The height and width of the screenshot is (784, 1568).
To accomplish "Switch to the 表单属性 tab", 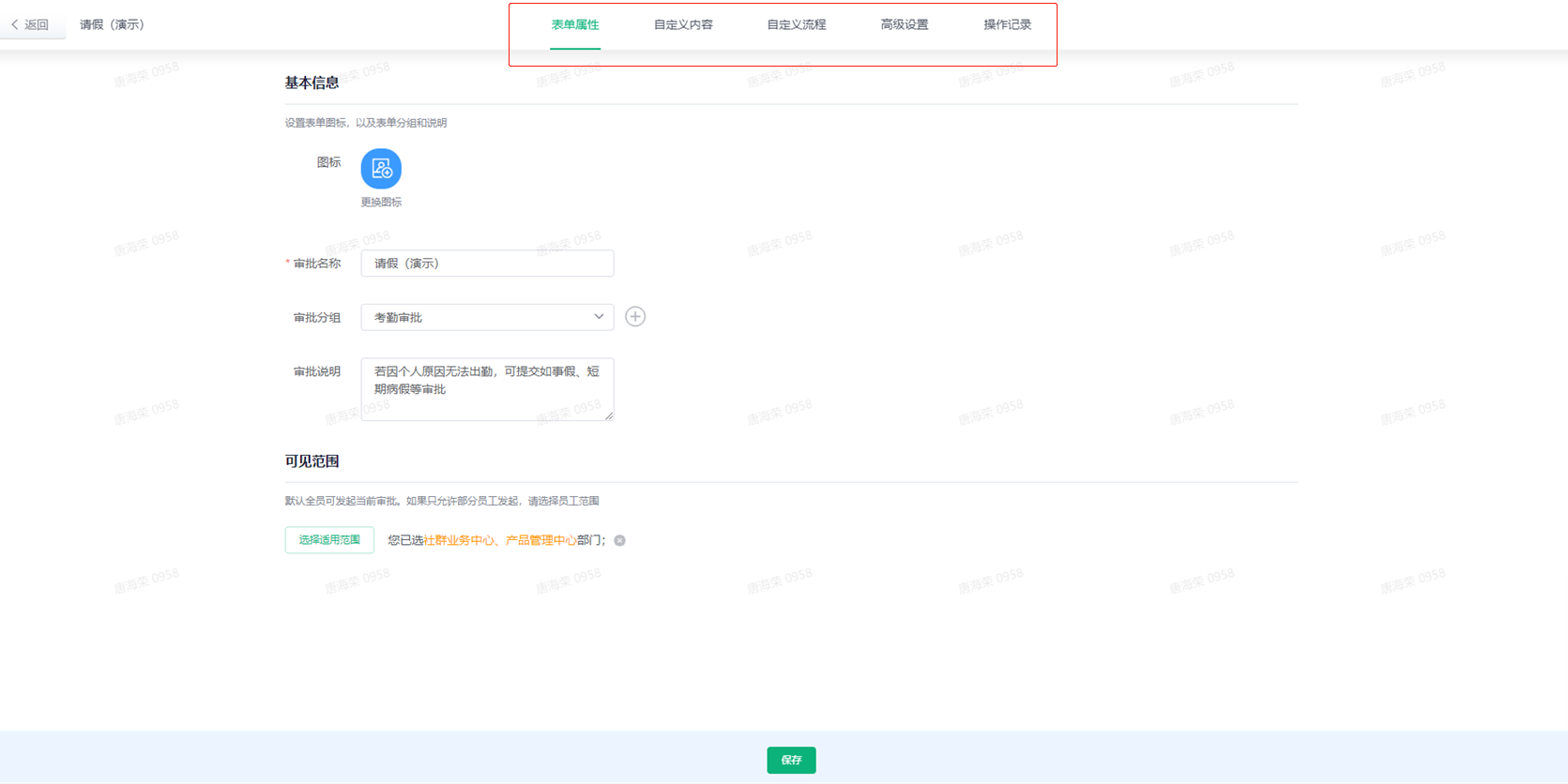I will pyautogui.click(x=575, y=24).
